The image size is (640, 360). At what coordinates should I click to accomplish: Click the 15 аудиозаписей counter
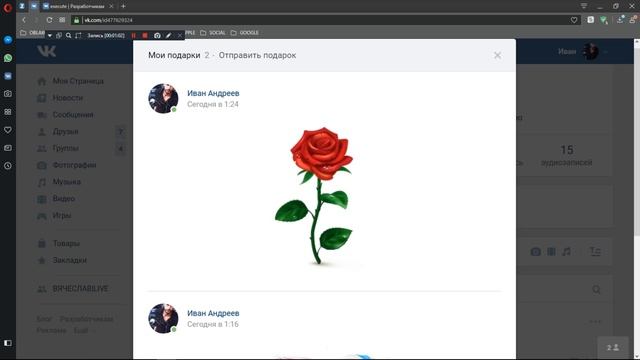(567, 156)
